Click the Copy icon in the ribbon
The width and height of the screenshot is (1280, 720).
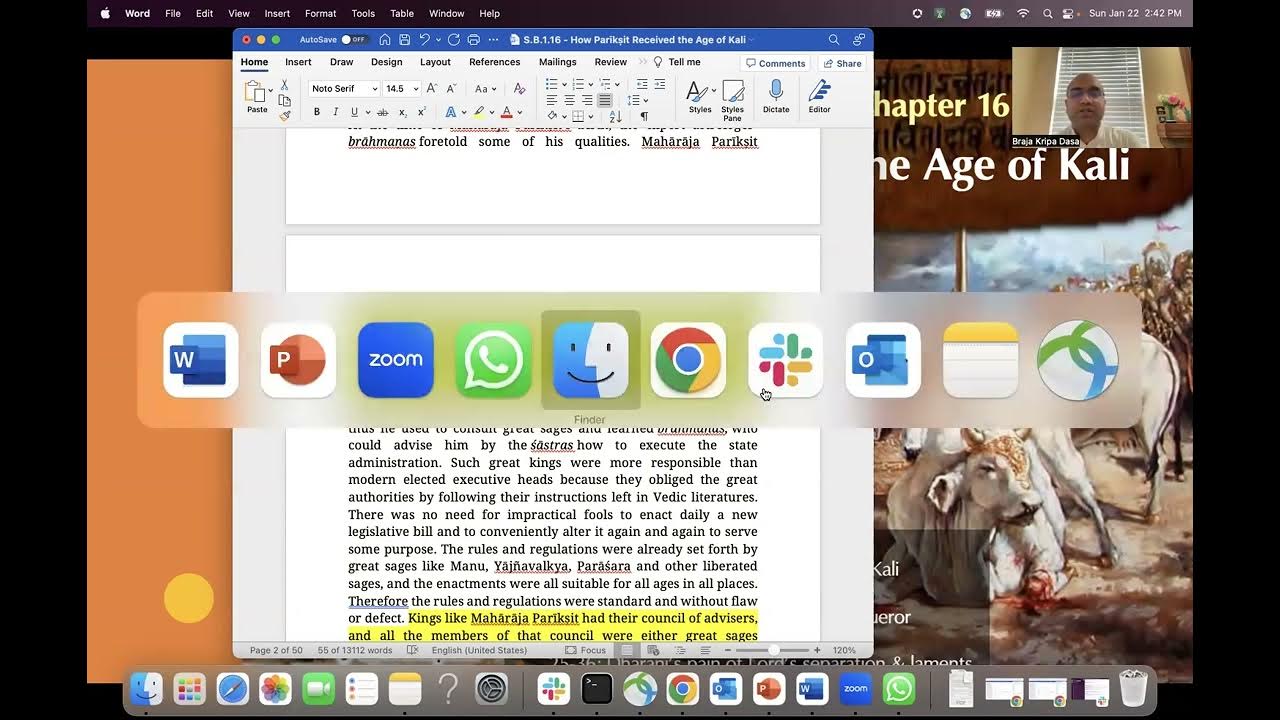click(284, 100)
